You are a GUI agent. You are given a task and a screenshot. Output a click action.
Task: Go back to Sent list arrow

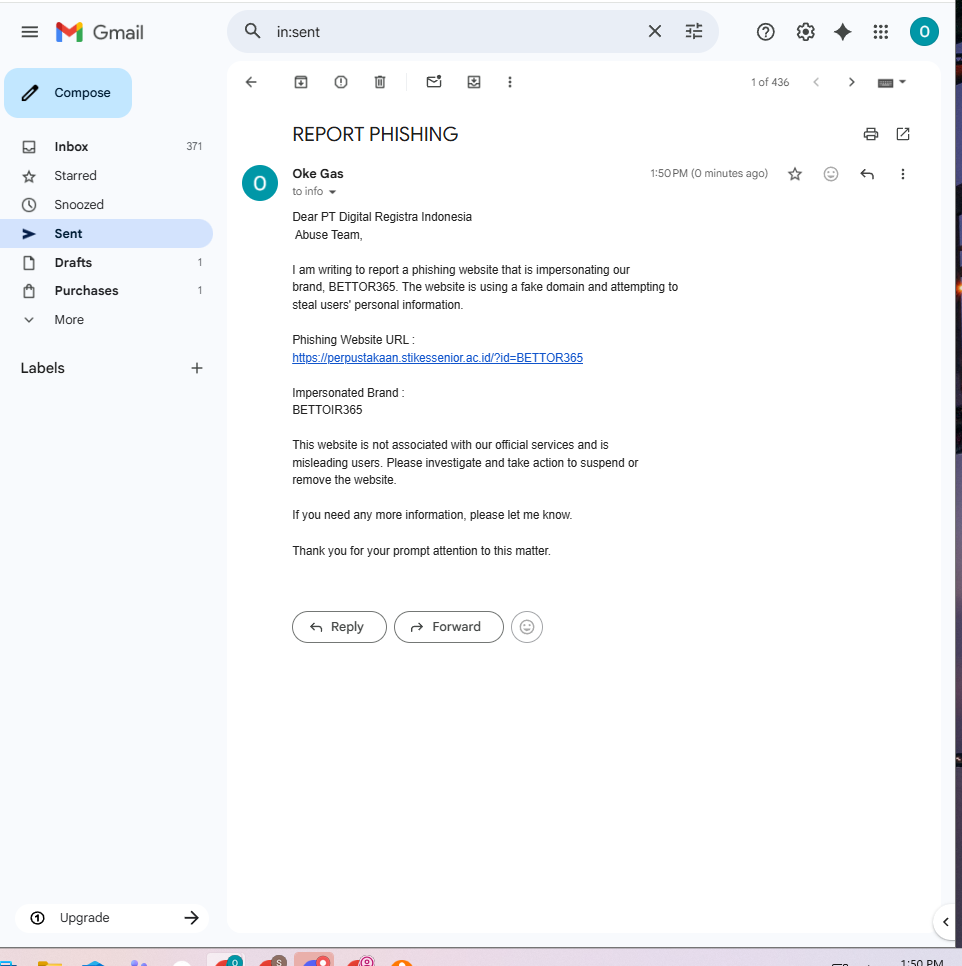pyautogui.click(x=251, y=82)
